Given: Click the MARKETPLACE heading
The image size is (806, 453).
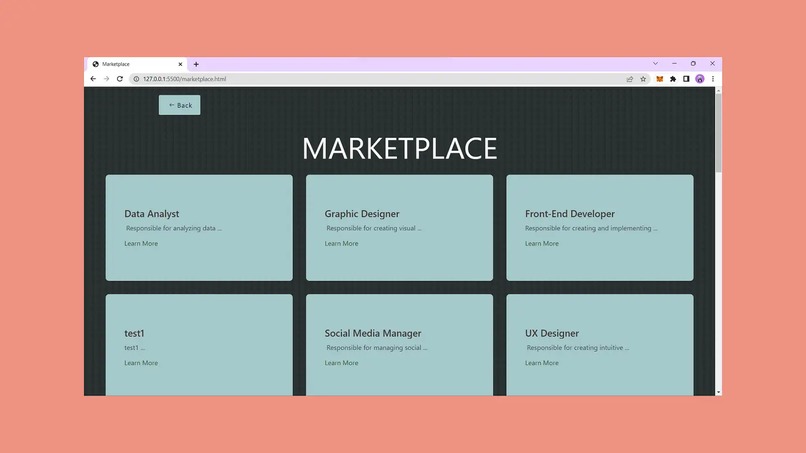Looking at the screenshot, I should pos(399,148).
